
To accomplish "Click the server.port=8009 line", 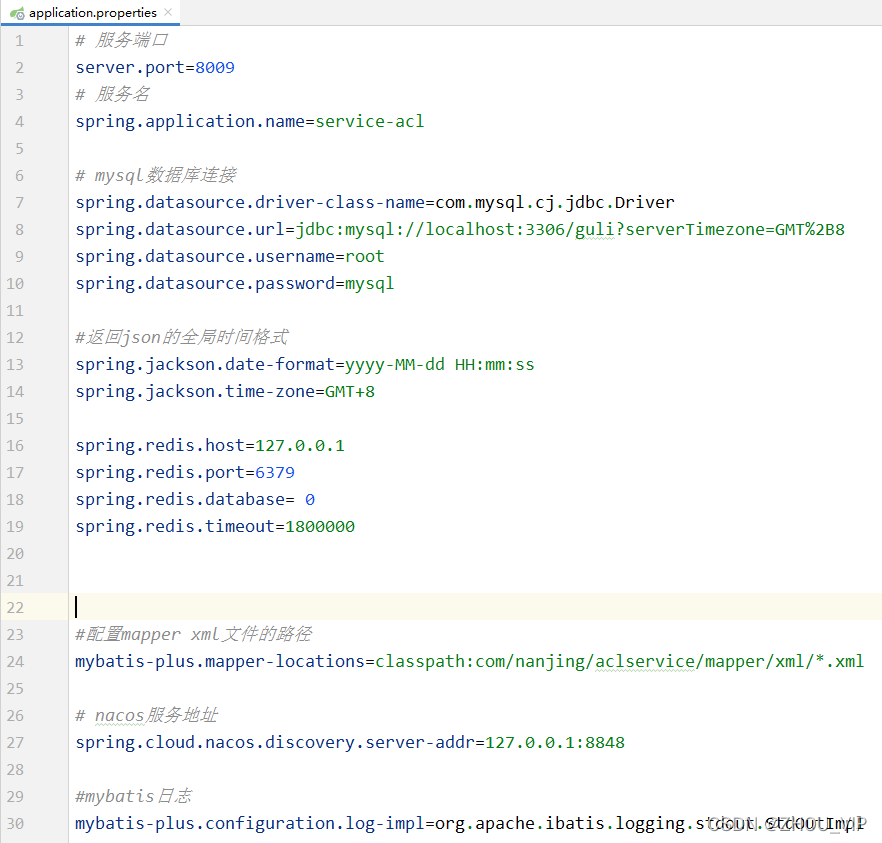I will tap(155, 67).
